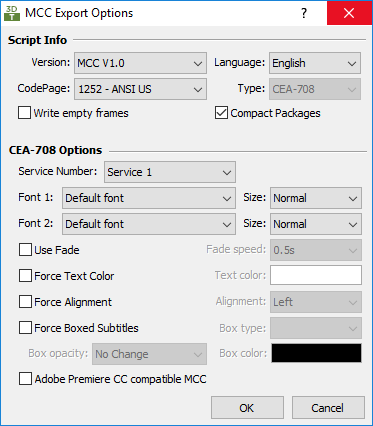Open the Font 2 Size Normal dropdown
Image resolution: width=373 pixels, height=426 pixels.
tap(316, 224)
